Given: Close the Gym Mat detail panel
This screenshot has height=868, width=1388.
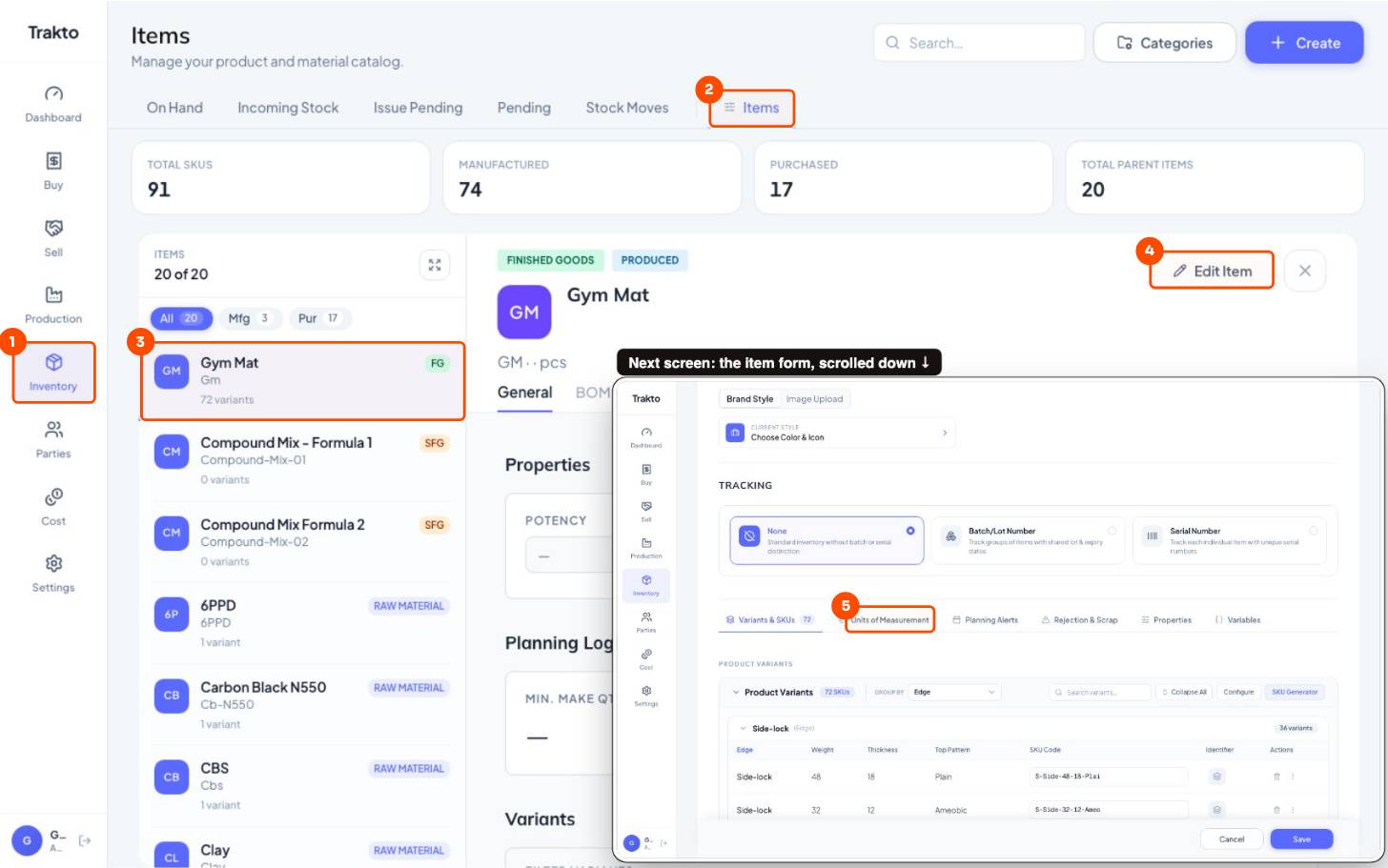Looking at the screenshot, I should coord(1304,271).
